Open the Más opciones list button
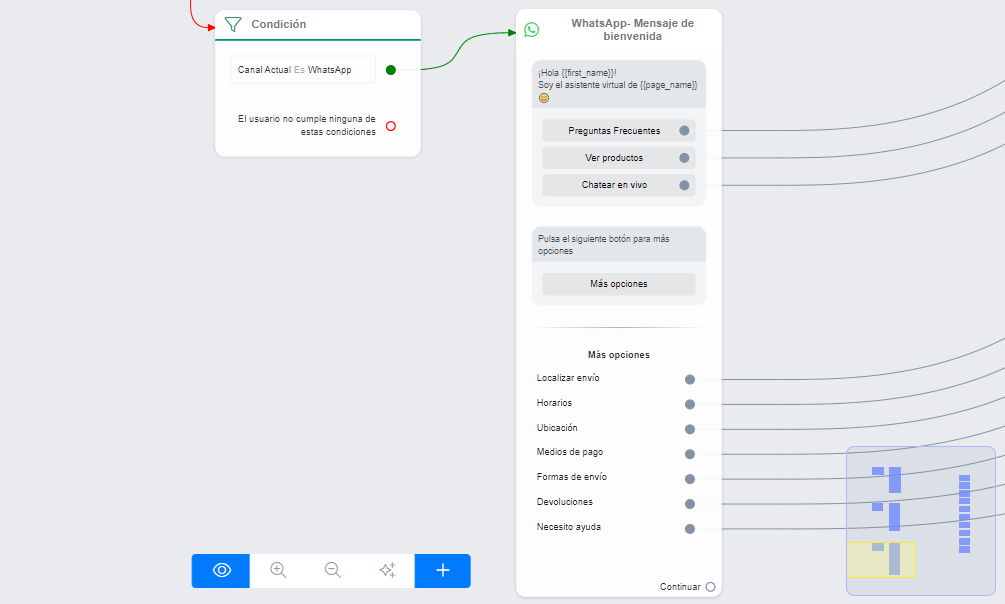 pos(618,284)
